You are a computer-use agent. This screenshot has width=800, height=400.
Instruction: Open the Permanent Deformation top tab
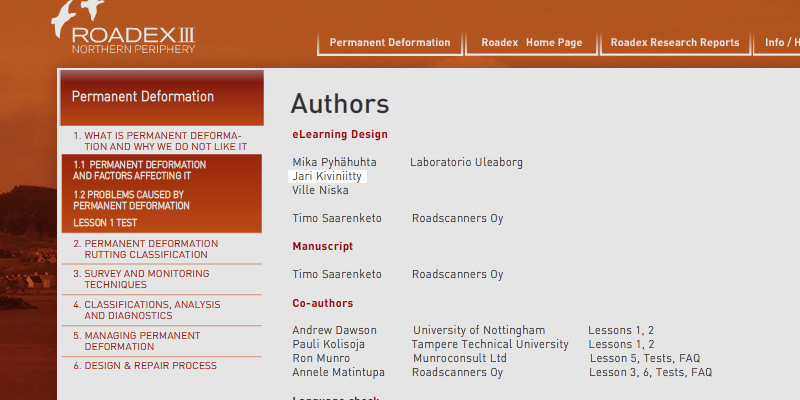coord(390,43)
